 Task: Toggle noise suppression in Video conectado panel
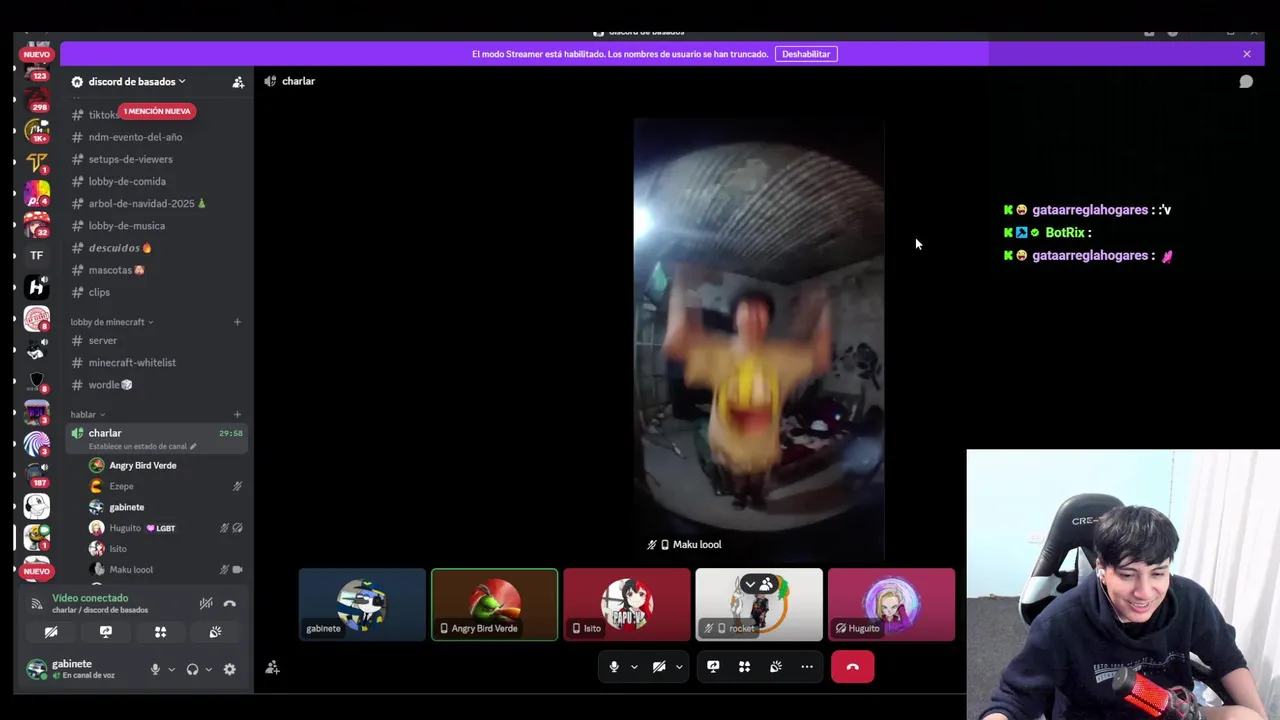205,603
